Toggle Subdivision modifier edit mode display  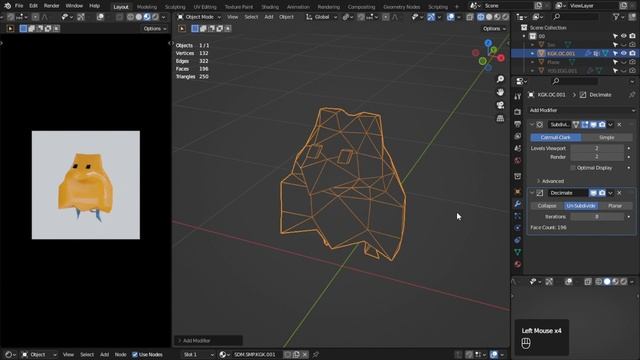tap(585, 124)
